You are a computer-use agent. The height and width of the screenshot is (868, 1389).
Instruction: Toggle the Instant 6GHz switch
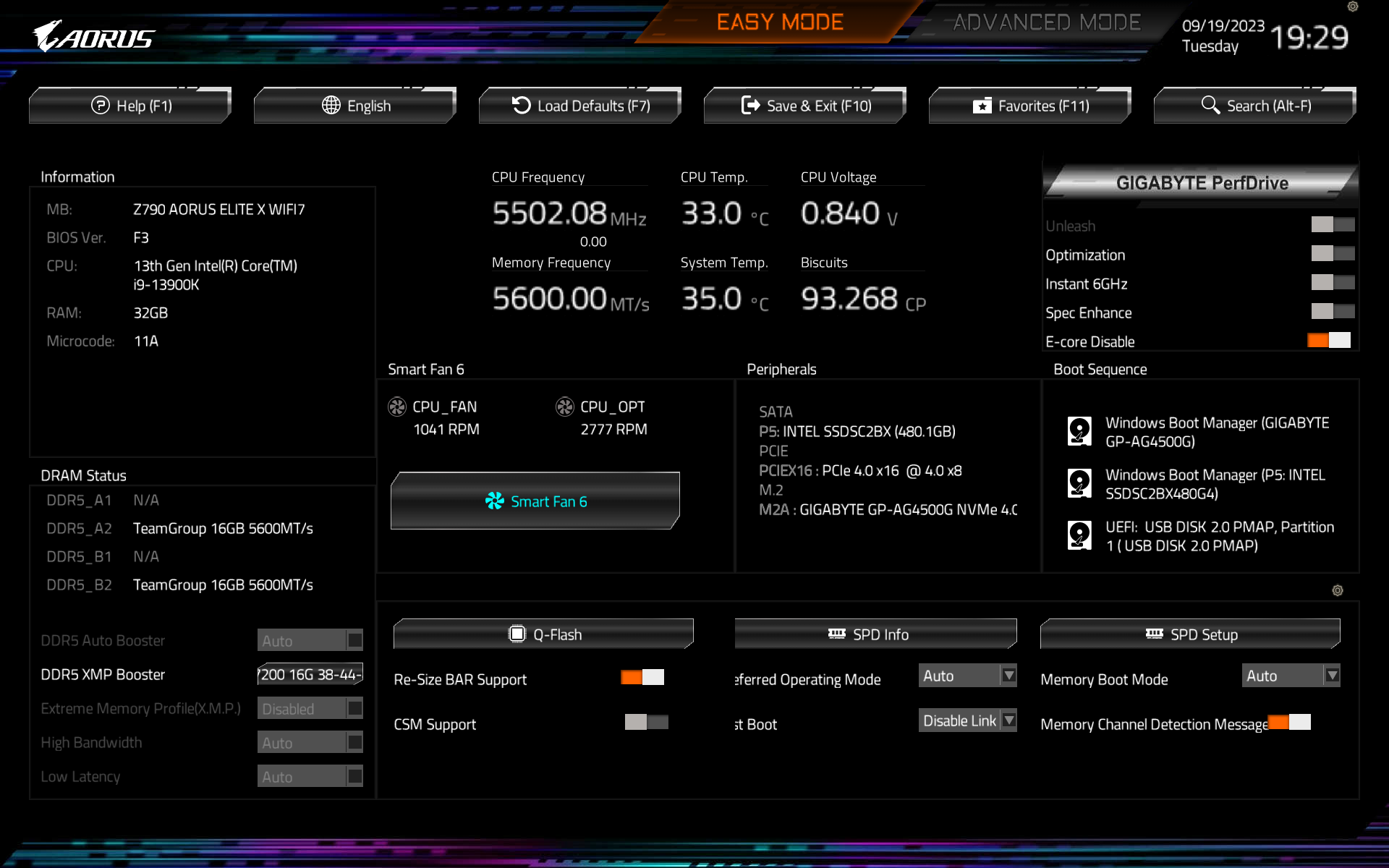[1333, 283]
